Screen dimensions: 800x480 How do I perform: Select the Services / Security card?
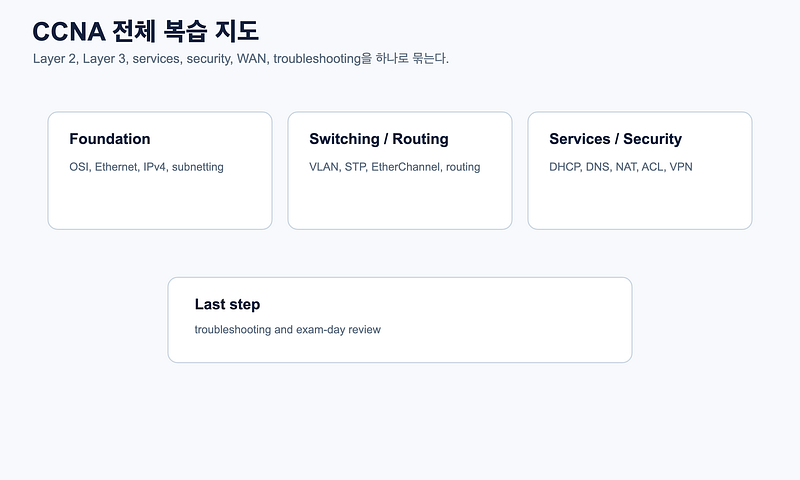click(x=640, y=170)
